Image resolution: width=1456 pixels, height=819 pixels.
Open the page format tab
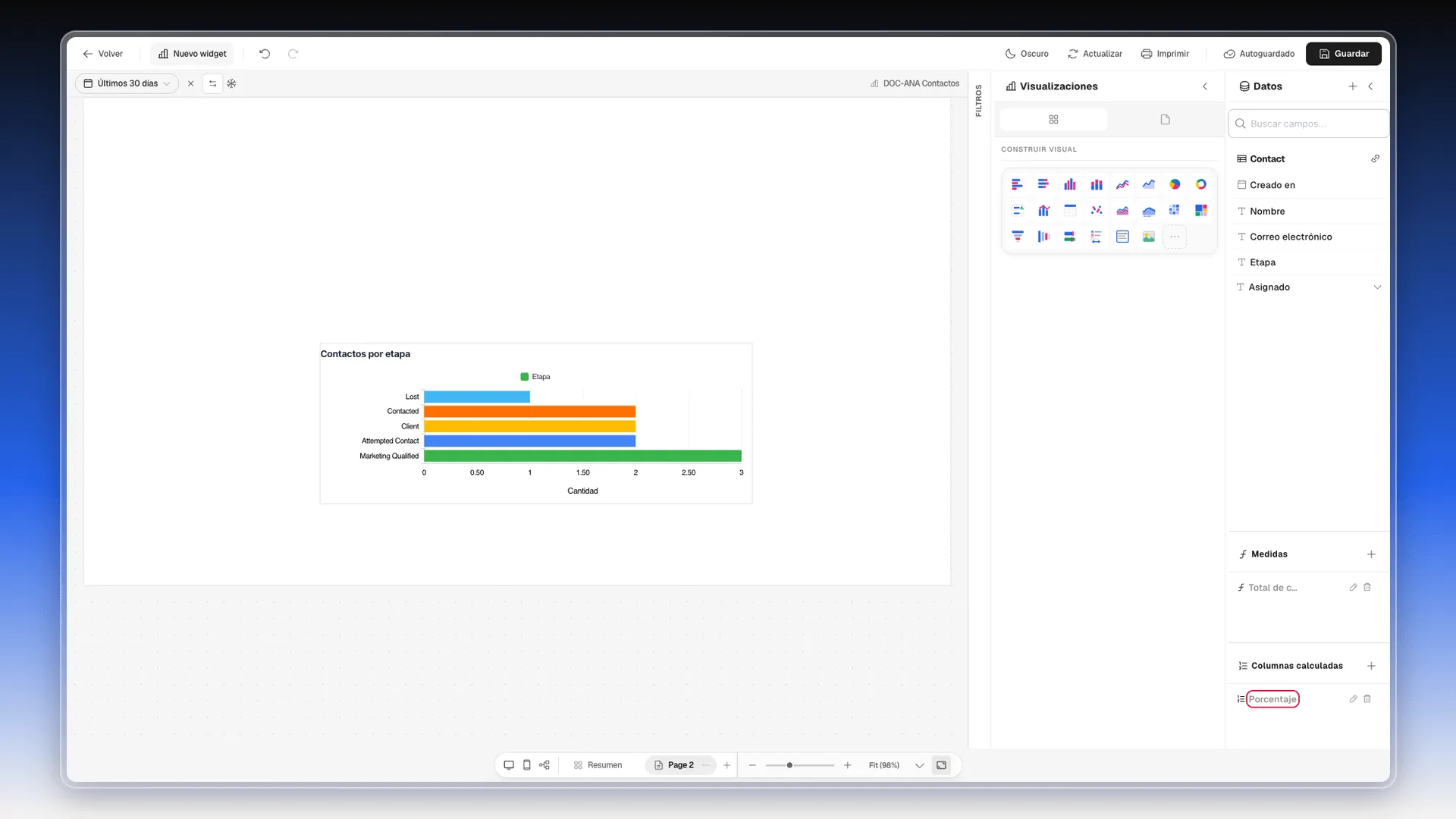click(1165, 119)
